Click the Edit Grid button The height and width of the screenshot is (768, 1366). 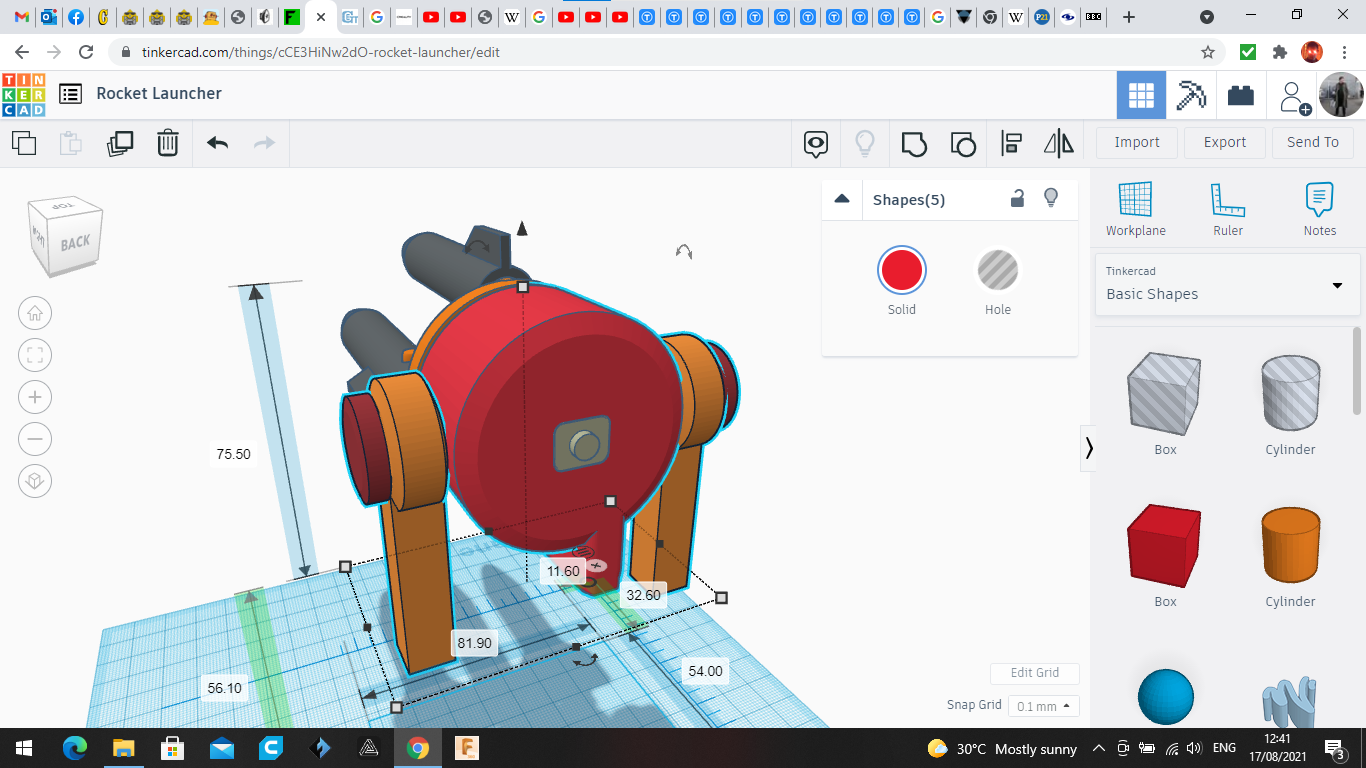tap(1034, 673)
